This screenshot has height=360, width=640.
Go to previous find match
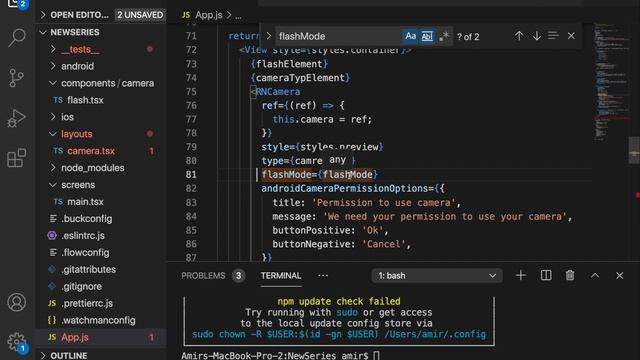[x=519, y=36]
